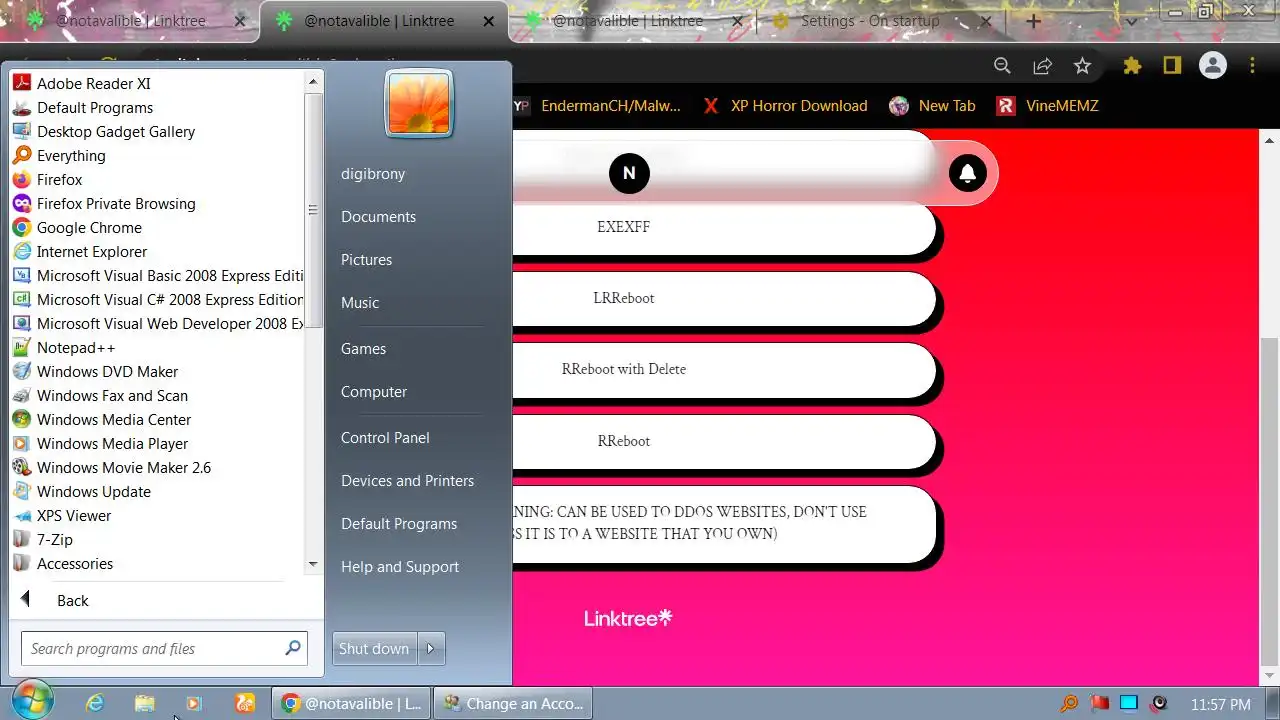Click the user account flower picture
This screenshot has height=720, width=1280.
(419, 103)
